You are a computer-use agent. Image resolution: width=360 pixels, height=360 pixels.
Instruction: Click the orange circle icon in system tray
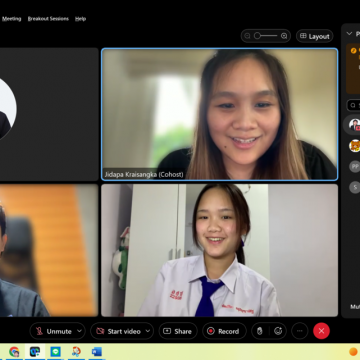coord(353,352)
